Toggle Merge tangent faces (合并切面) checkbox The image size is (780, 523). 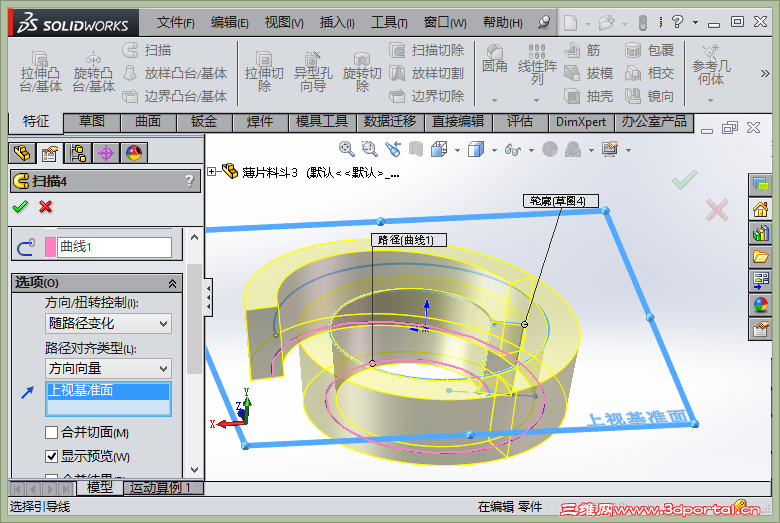[51, 432]
